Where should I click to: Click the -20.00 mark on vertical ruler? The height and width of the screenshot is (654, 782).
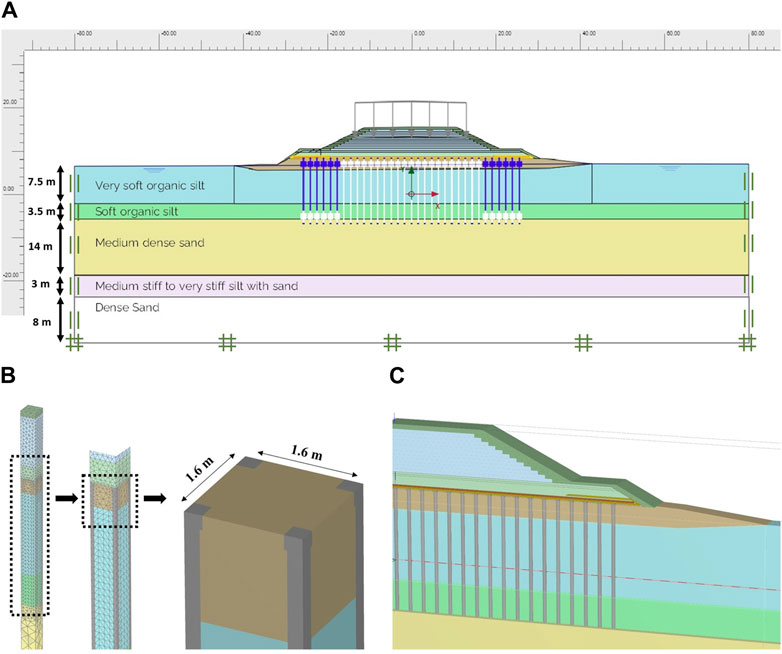coord(10,275)
